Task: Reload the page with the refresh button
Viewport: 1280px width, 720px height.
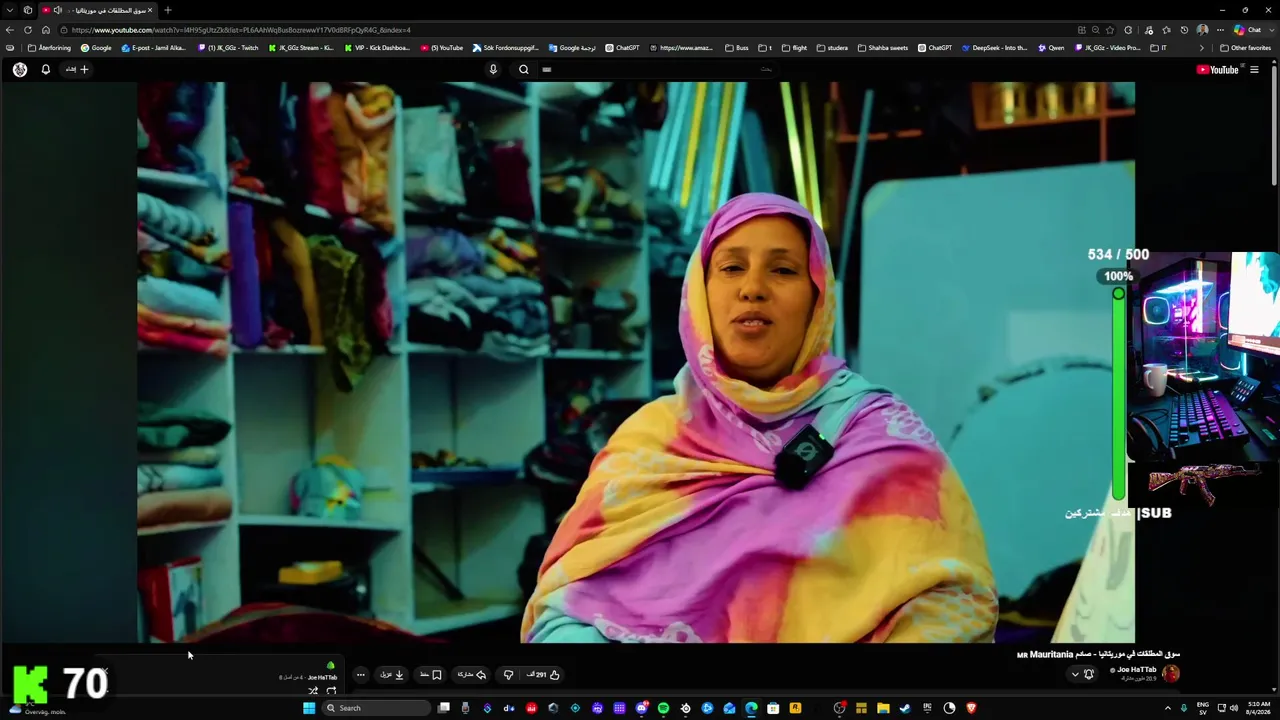Action: [x=28, y=30]
